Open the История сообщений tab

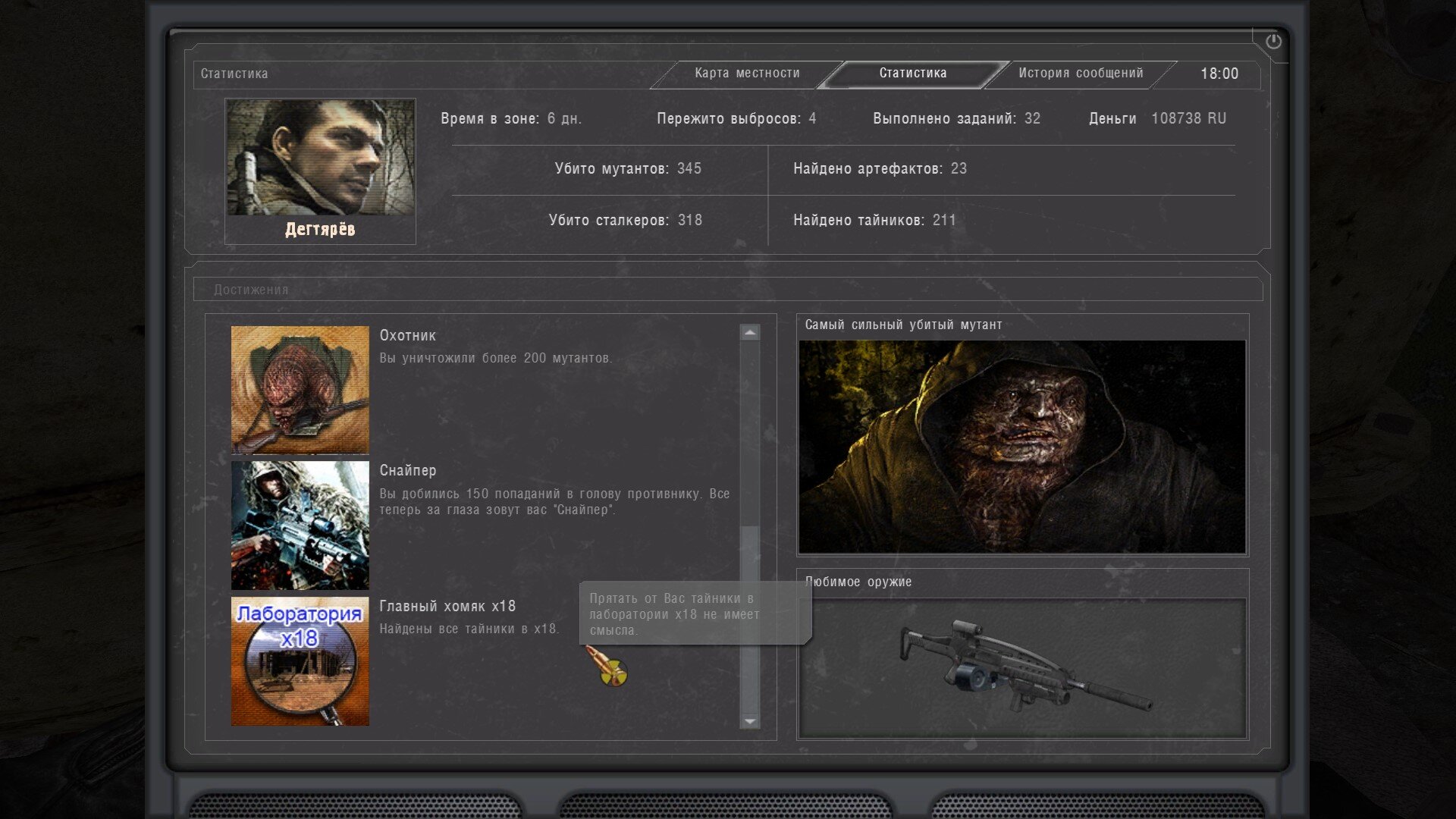(1080, 74)
